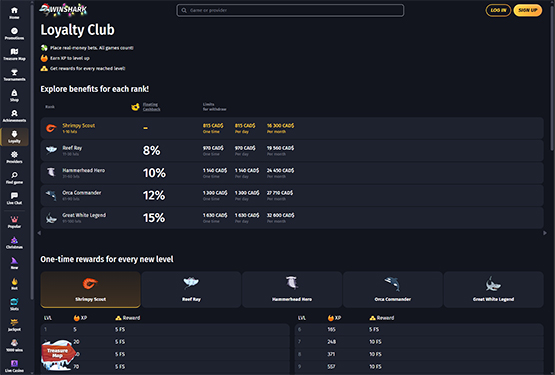555x375 pixels.
Task: Focus the Game or provider search field
Action: [x=290, y=10]
